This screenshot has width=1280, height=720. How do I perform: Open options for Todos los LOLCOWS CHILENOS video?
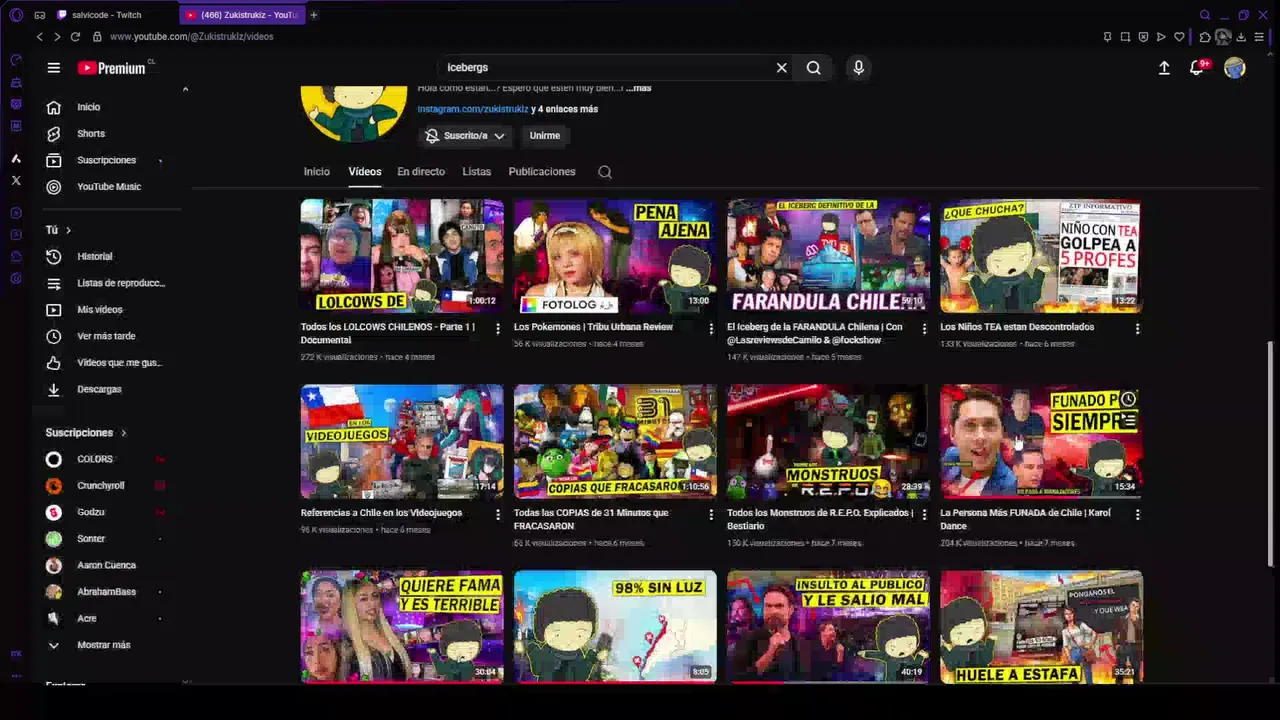point(498,328)
